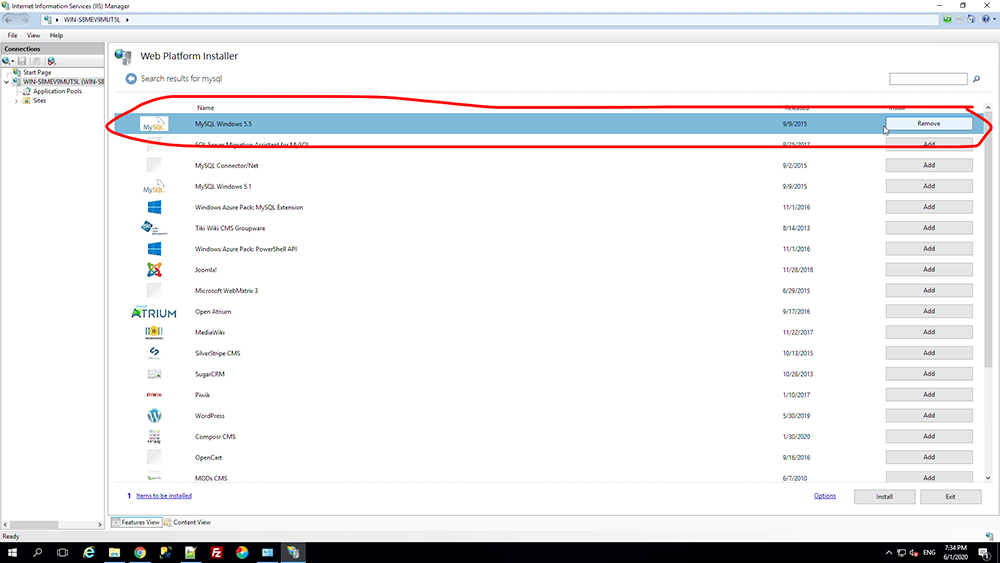Collapse the WIN-S8MEV9MUTSL server node
The image size is (1000, 563).
(7, 82)
